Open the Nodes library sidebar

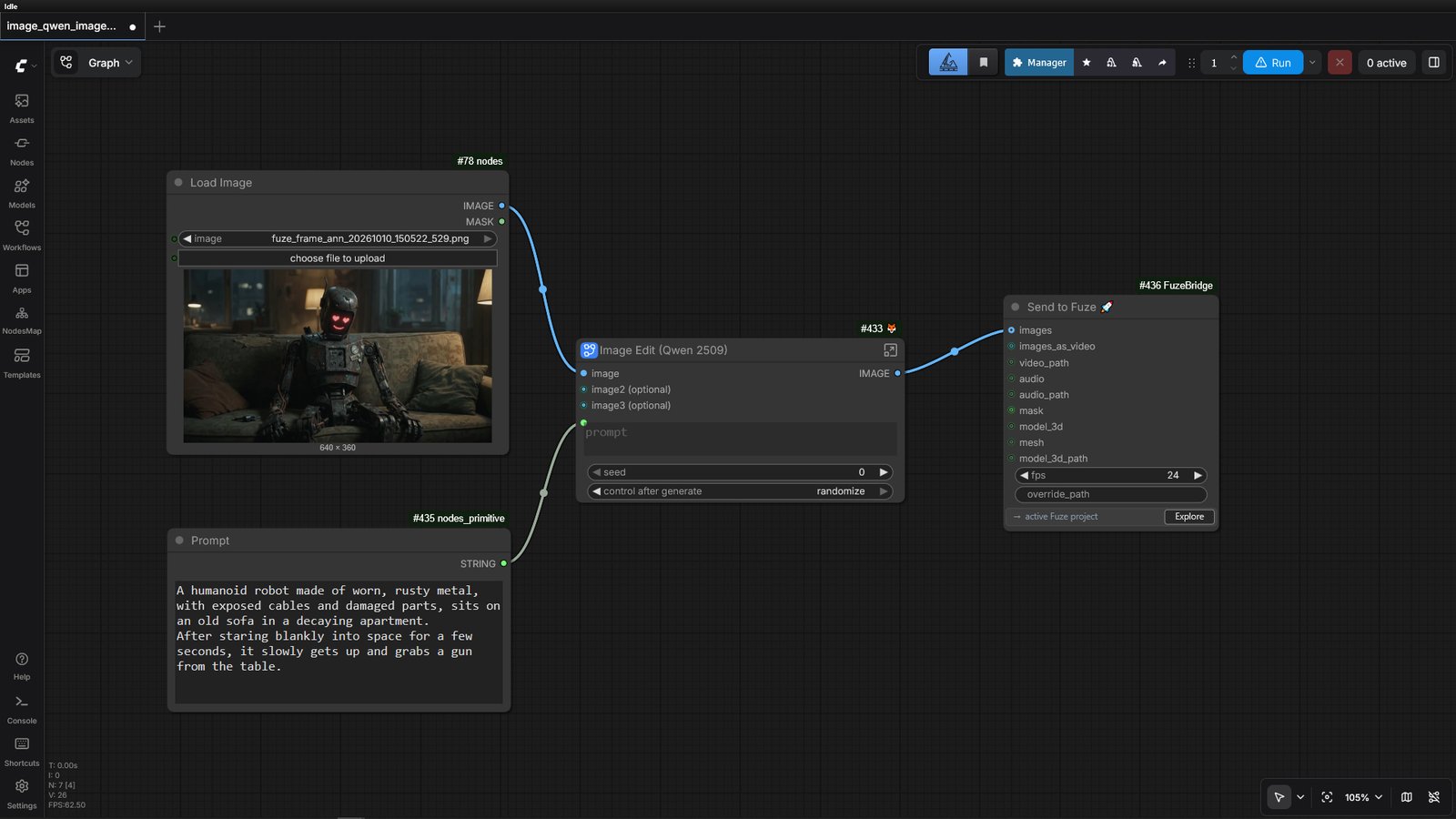click(x=22, y=150)
